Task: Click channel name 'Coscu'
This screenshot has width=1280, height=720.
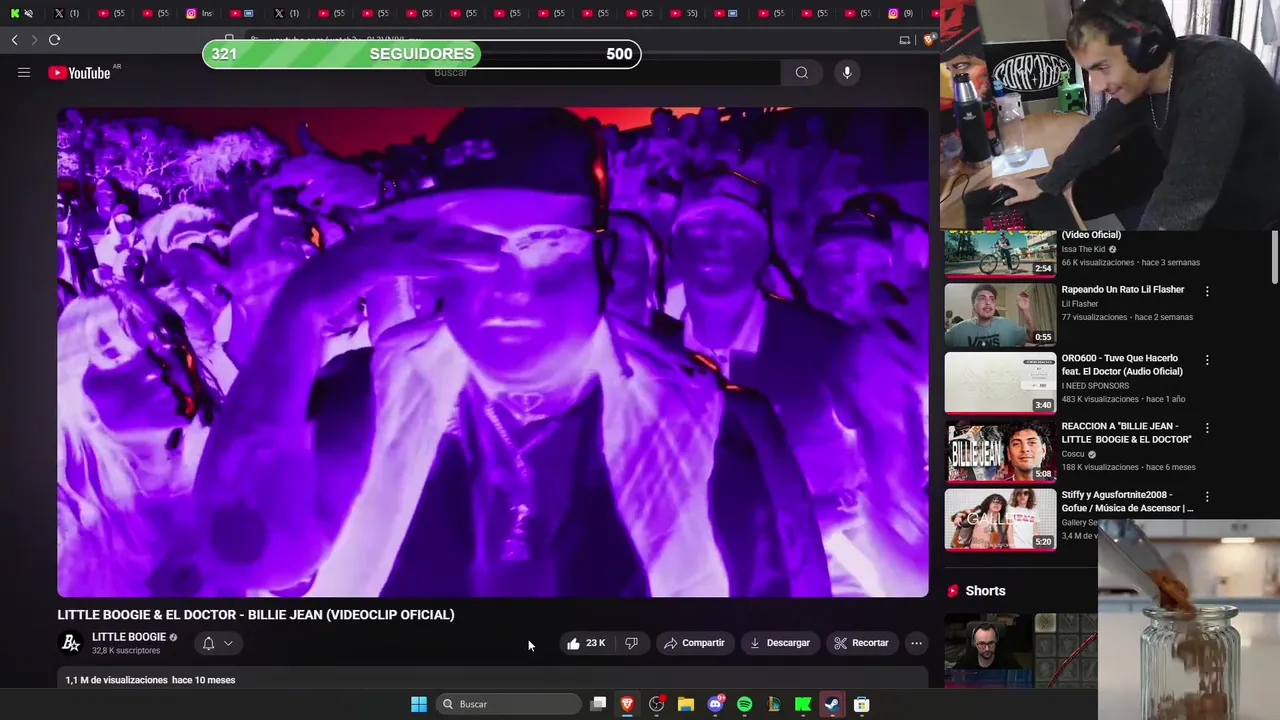Action: pyautogui.click(x=1074, y=454)
